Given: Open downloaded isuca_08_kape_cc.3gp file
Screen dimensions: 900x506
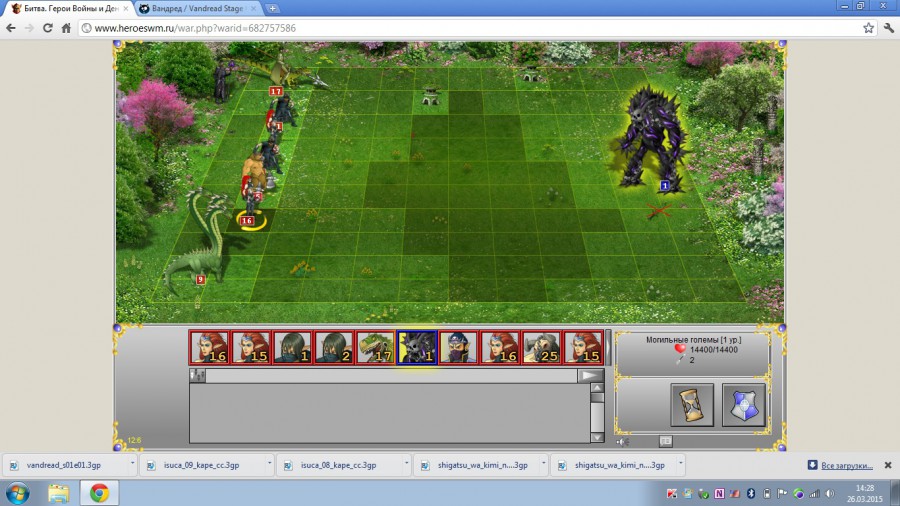Looking at the screenshot, I should (x=339, y=465).
